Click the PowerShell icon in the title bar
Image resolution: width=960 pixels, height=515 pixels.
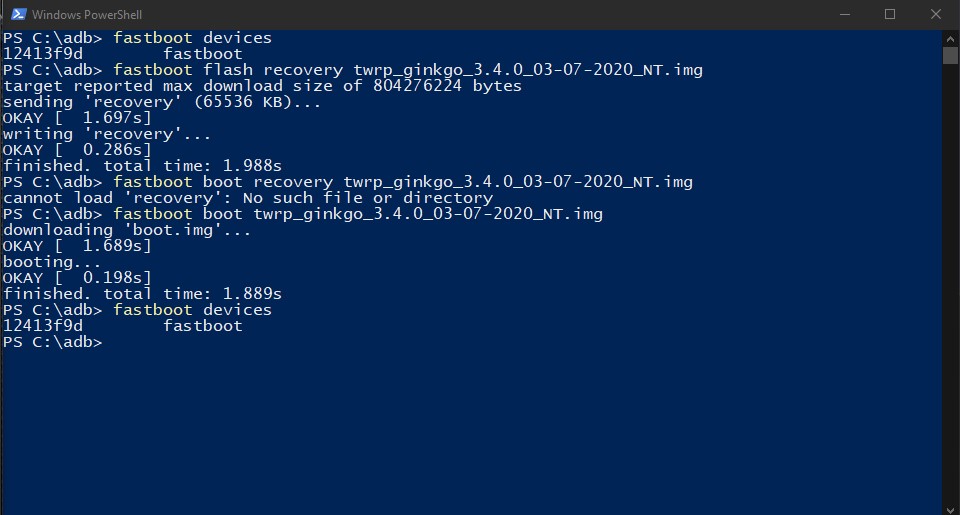coord(17,15)
